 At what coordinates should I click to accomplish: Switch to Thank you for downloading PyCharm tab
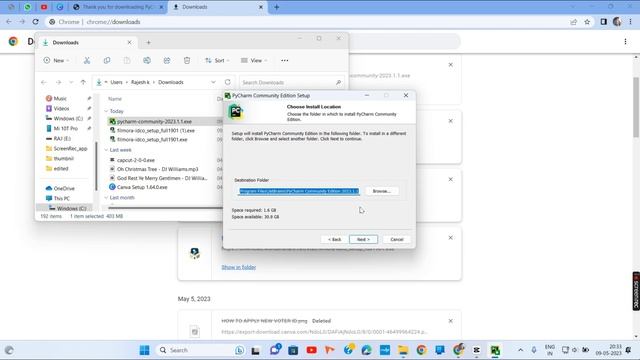click(x=118, y=7)
